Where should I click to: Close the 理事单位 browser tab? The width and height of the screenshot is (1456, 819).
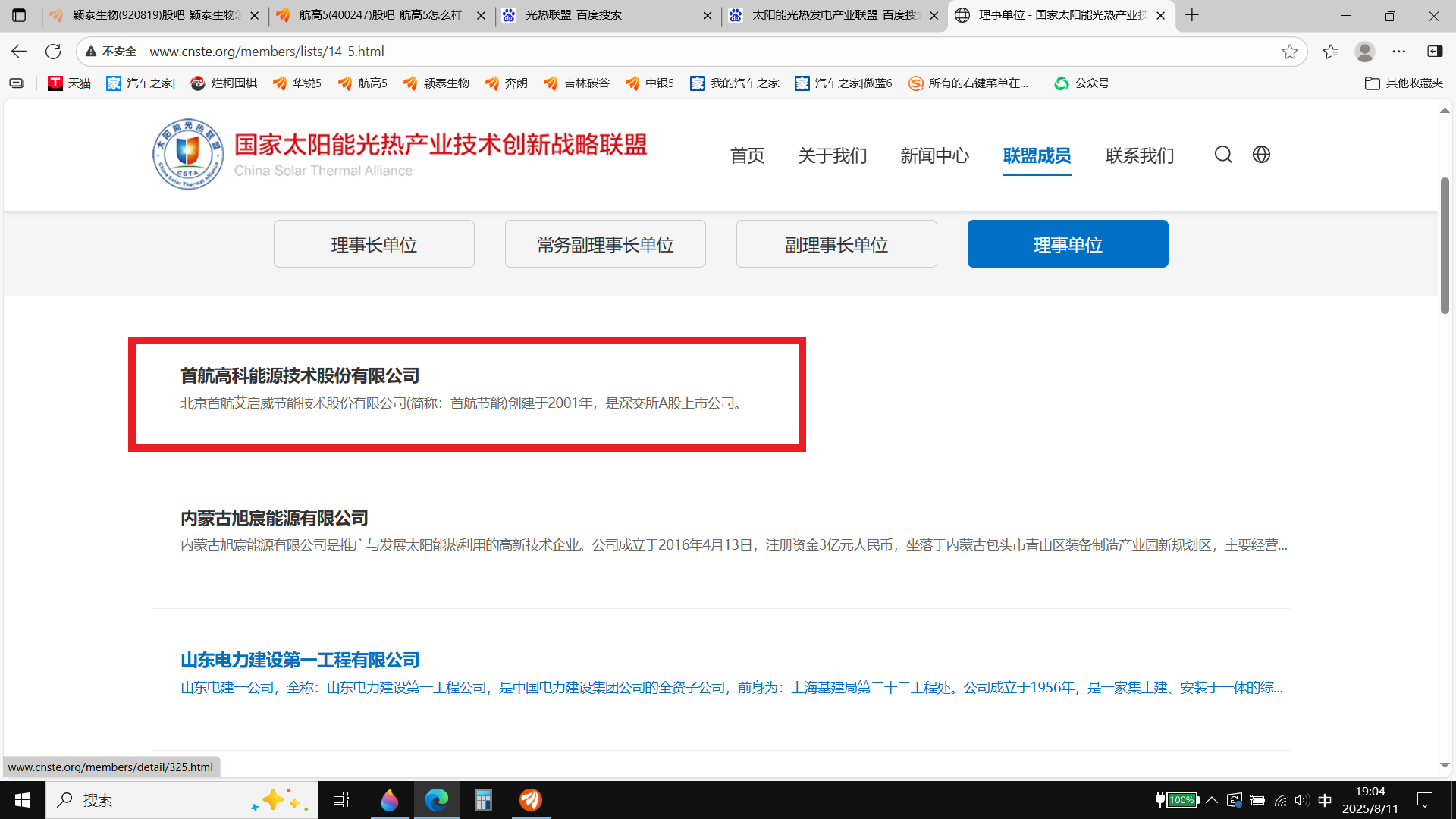pyautogui.click(x=1160, y=15)
